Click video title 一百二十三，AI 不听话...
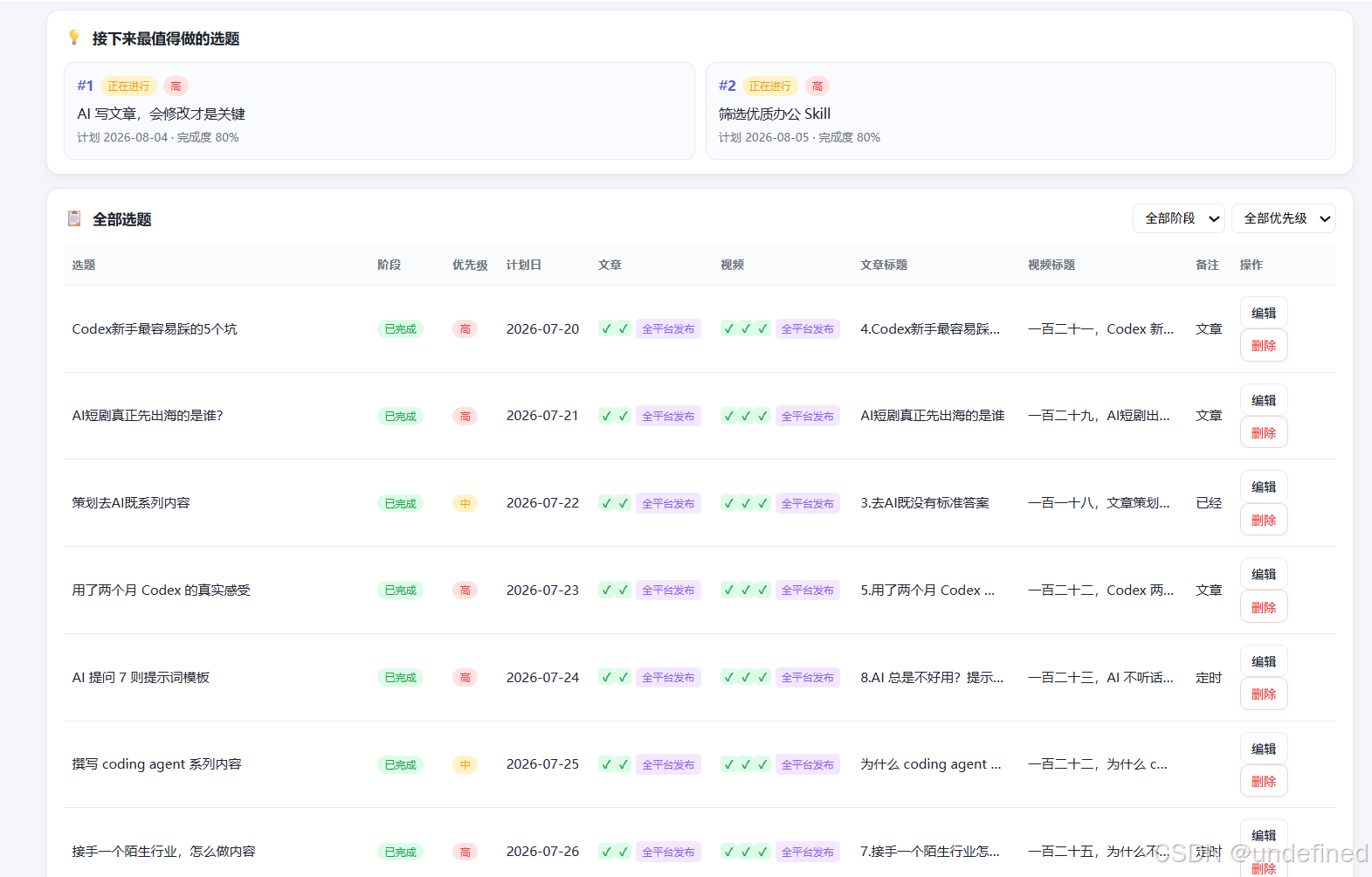Image resolution: width=1372 pixels, height=877 pixels. pos(1100,677)
